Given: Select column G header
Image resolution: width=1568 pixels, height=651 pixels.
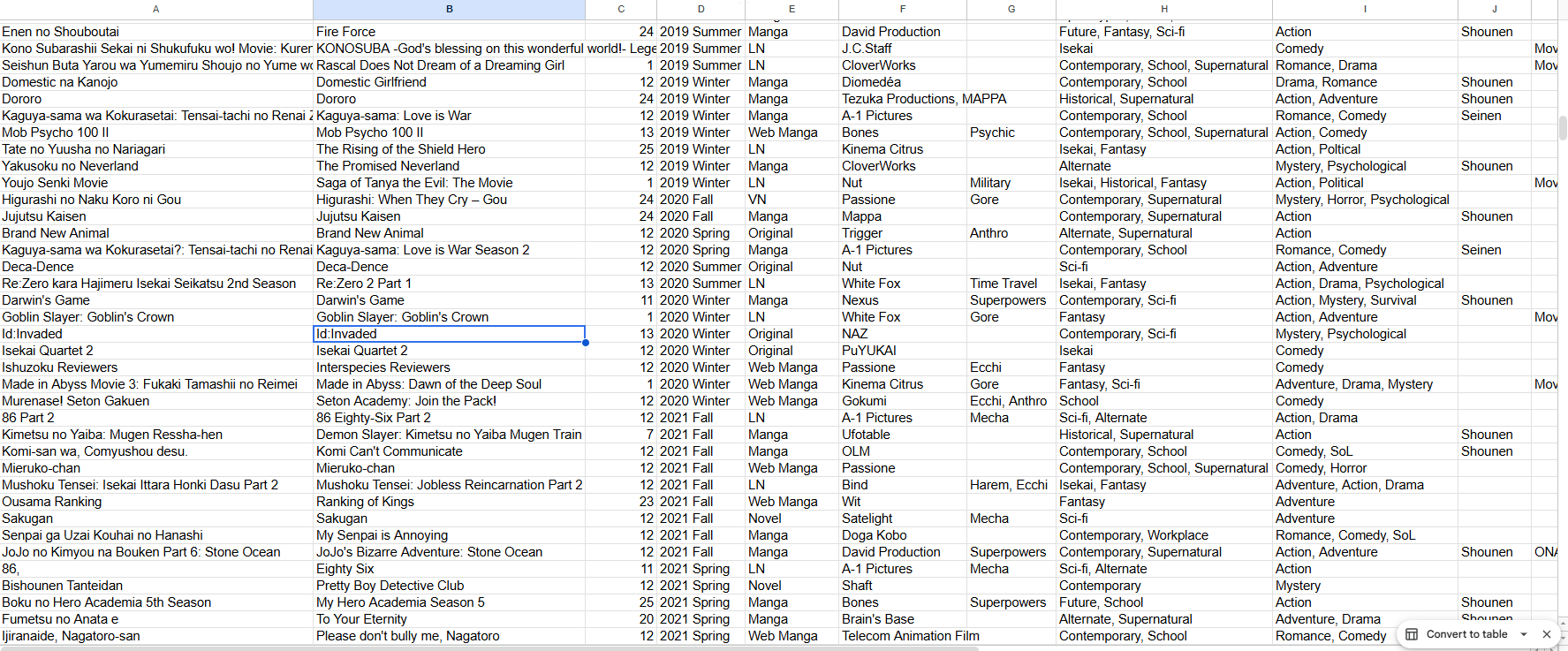Looking at the screenshot, I should [x=1011, y=9].
